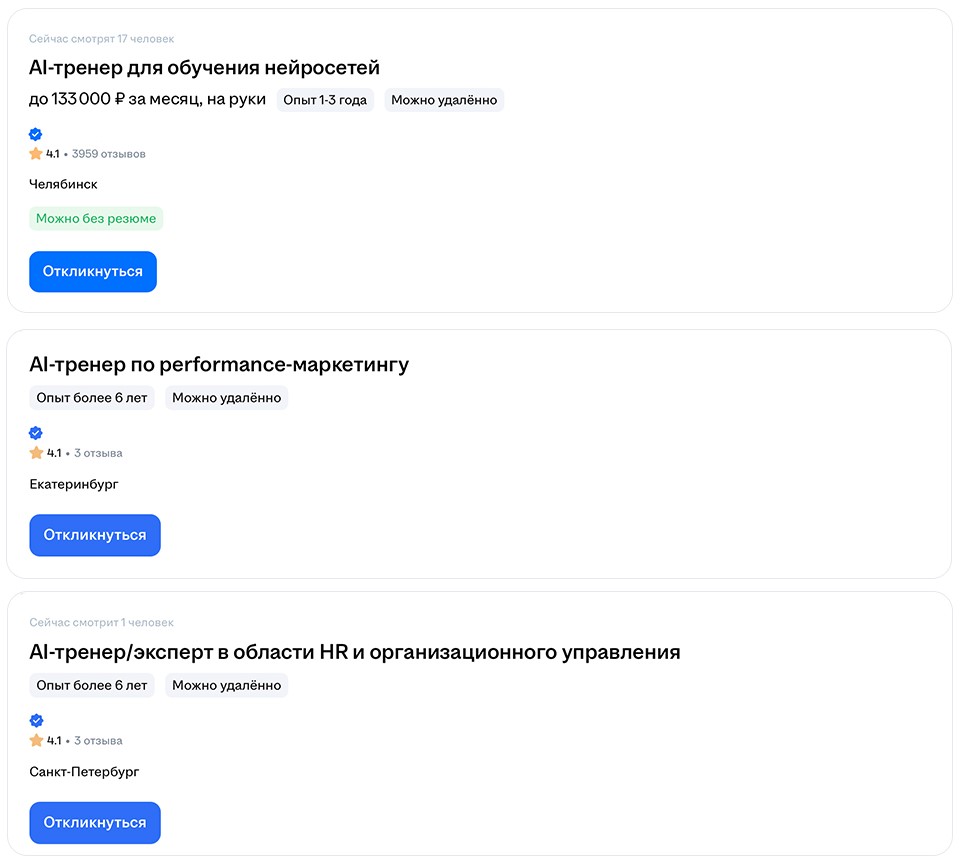Apply to the neural network AI-trainer vacancy

tap(93, 271)
